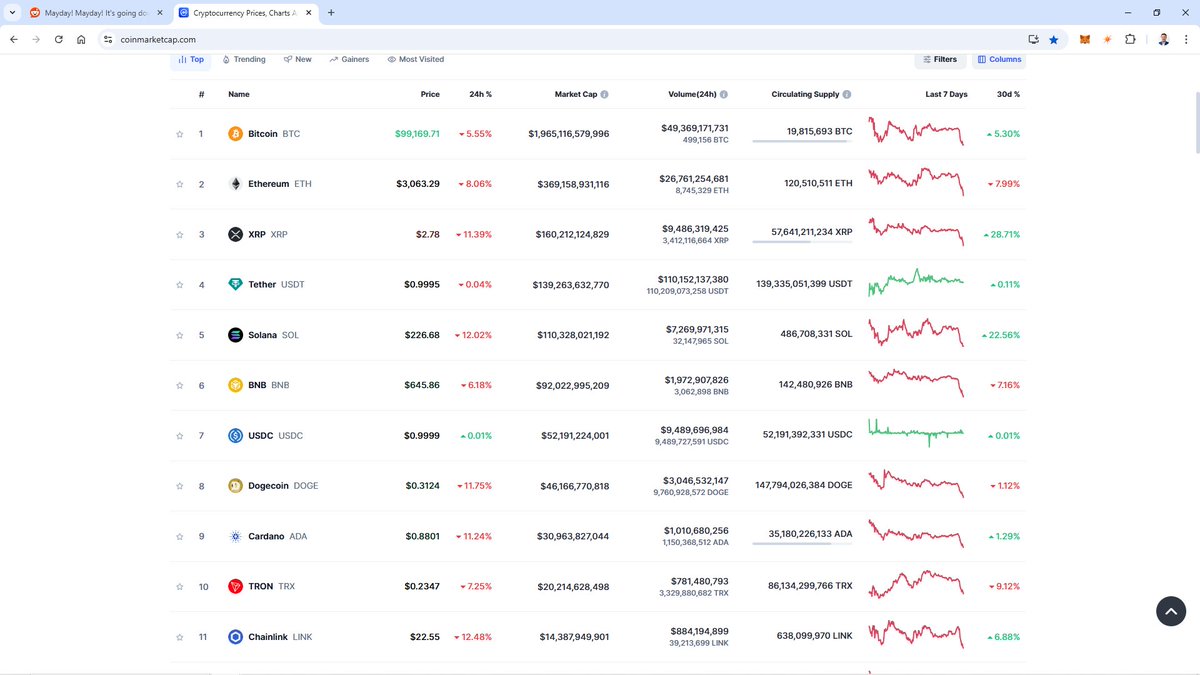Go to browser home page
Viewport: 1200px width, 675px height.
tap(81, 39)
